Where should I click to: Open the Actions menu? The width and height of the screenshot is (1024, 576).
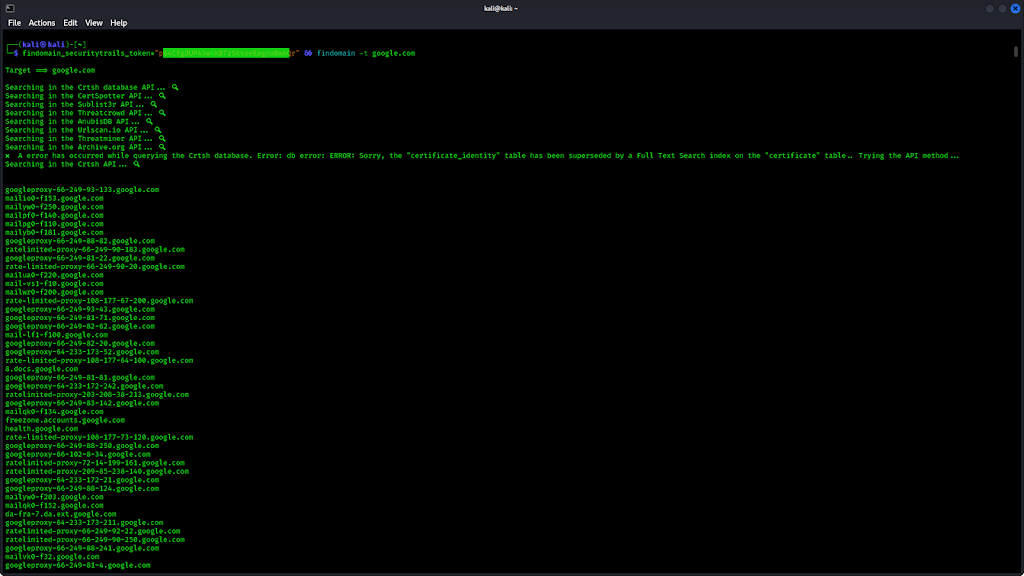coord(42,23)
